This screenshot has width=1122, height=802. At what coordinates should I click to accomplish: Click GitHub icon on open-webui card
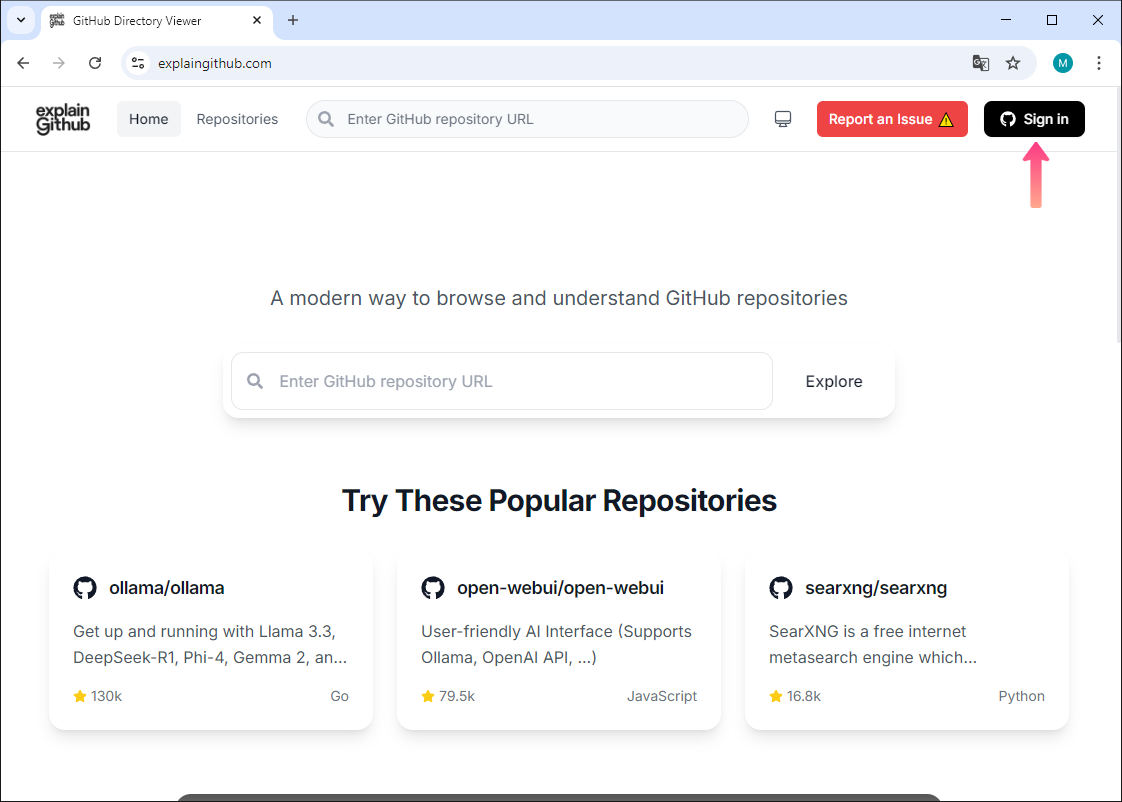[433, 588]
